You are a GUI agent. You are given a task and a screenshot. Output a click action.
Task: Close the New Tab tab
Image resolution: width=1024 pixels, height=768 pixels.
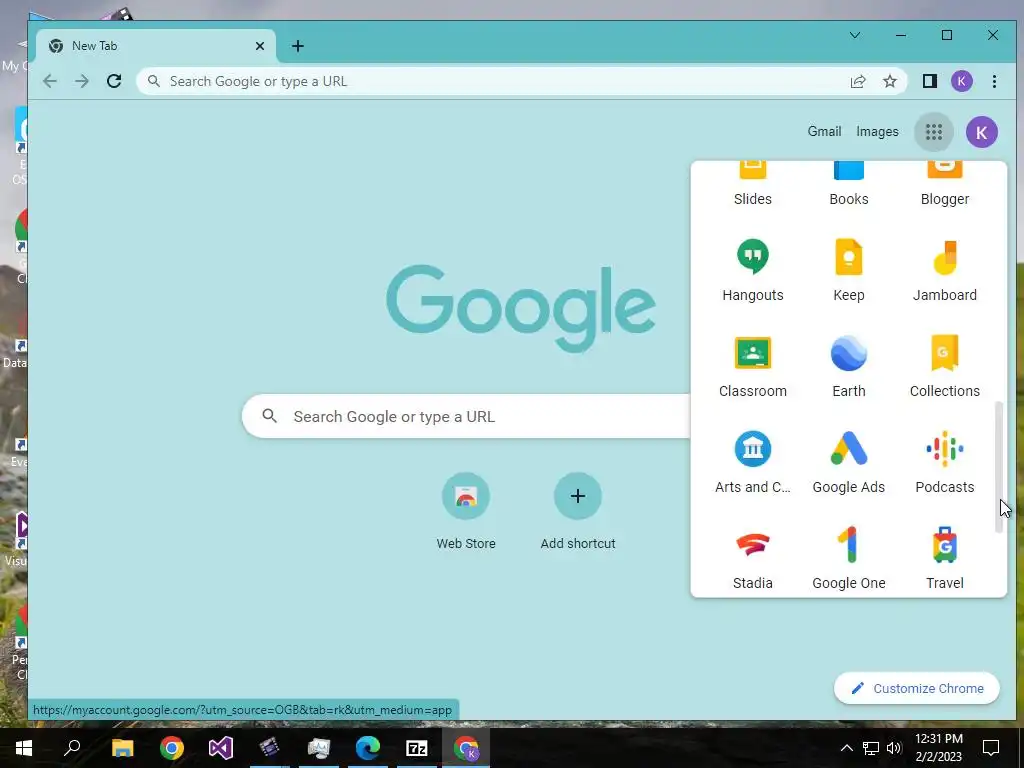260,46
